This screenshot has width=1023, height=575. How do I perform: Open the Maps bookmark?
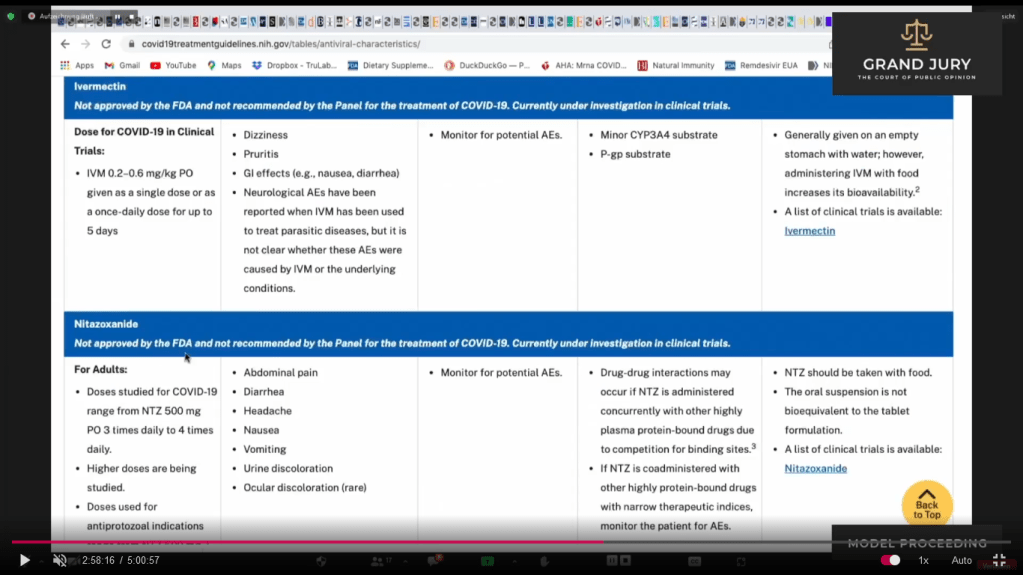(x=224, y=66)
